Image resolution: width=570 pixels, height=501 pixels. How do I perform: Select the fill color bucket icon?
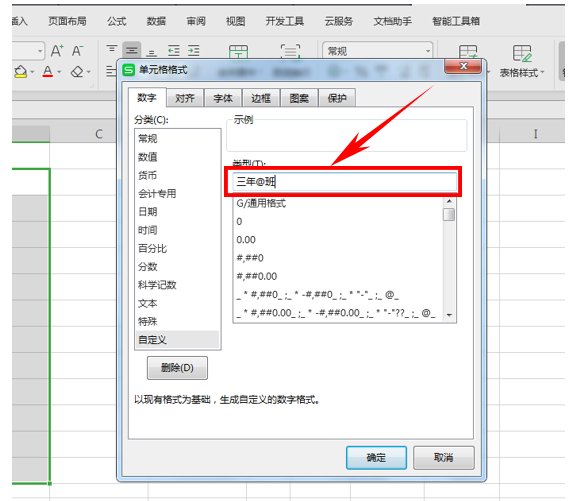(21, 71)
